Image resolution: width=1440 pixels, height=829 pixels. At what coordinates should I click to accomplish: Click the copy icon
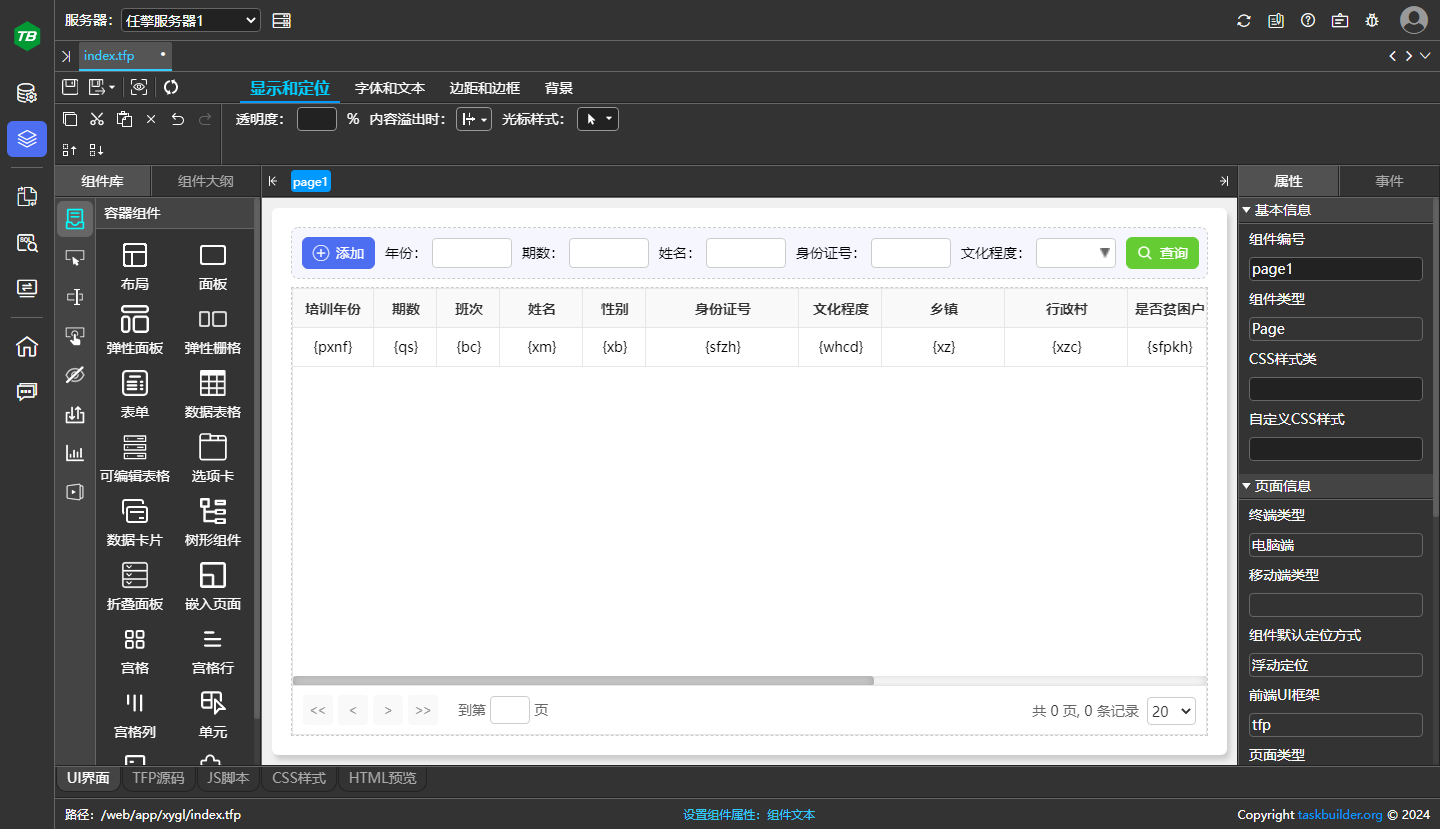tap(70, 119)
